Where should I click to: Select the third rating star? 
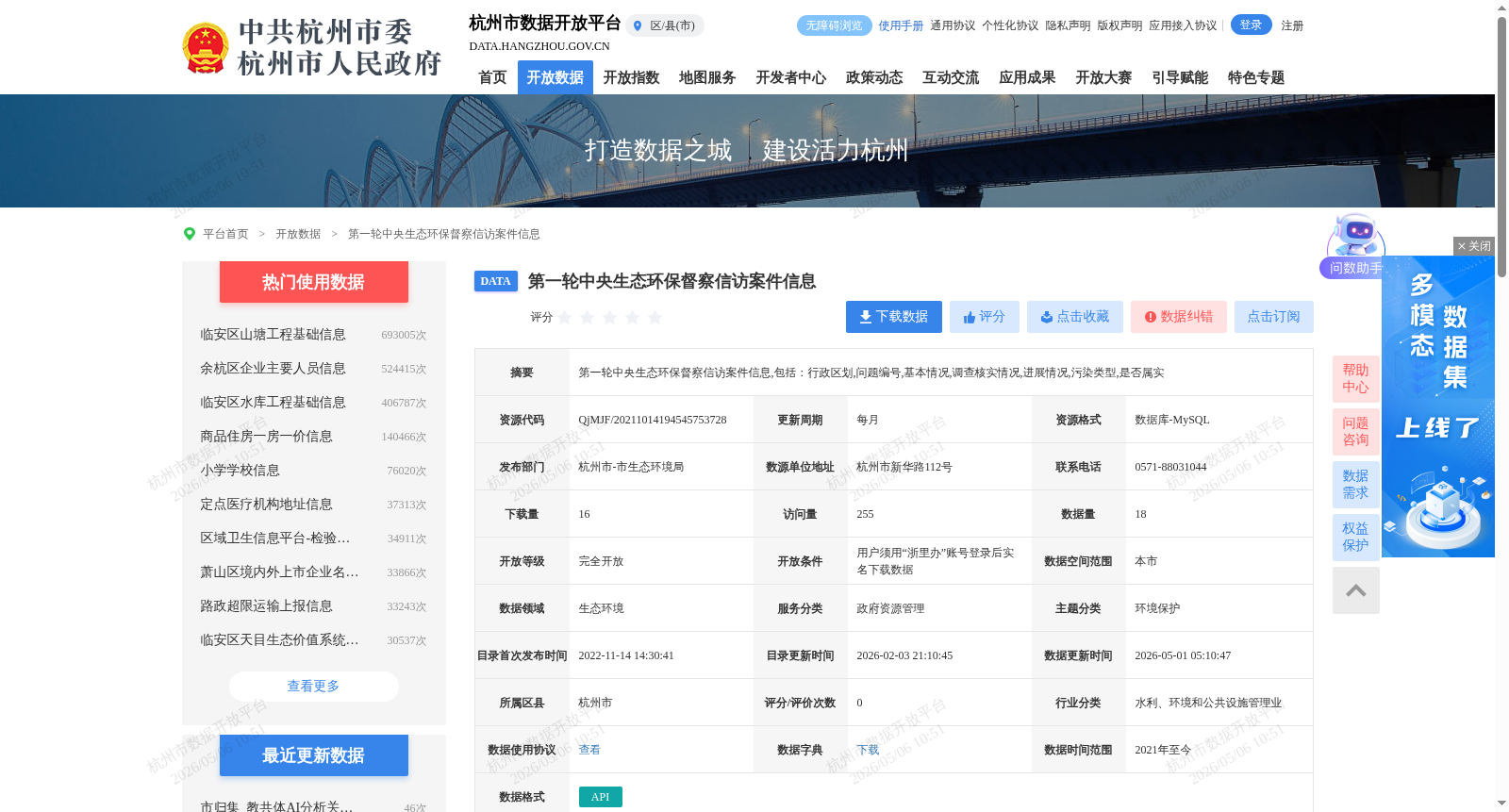point(610,318)
